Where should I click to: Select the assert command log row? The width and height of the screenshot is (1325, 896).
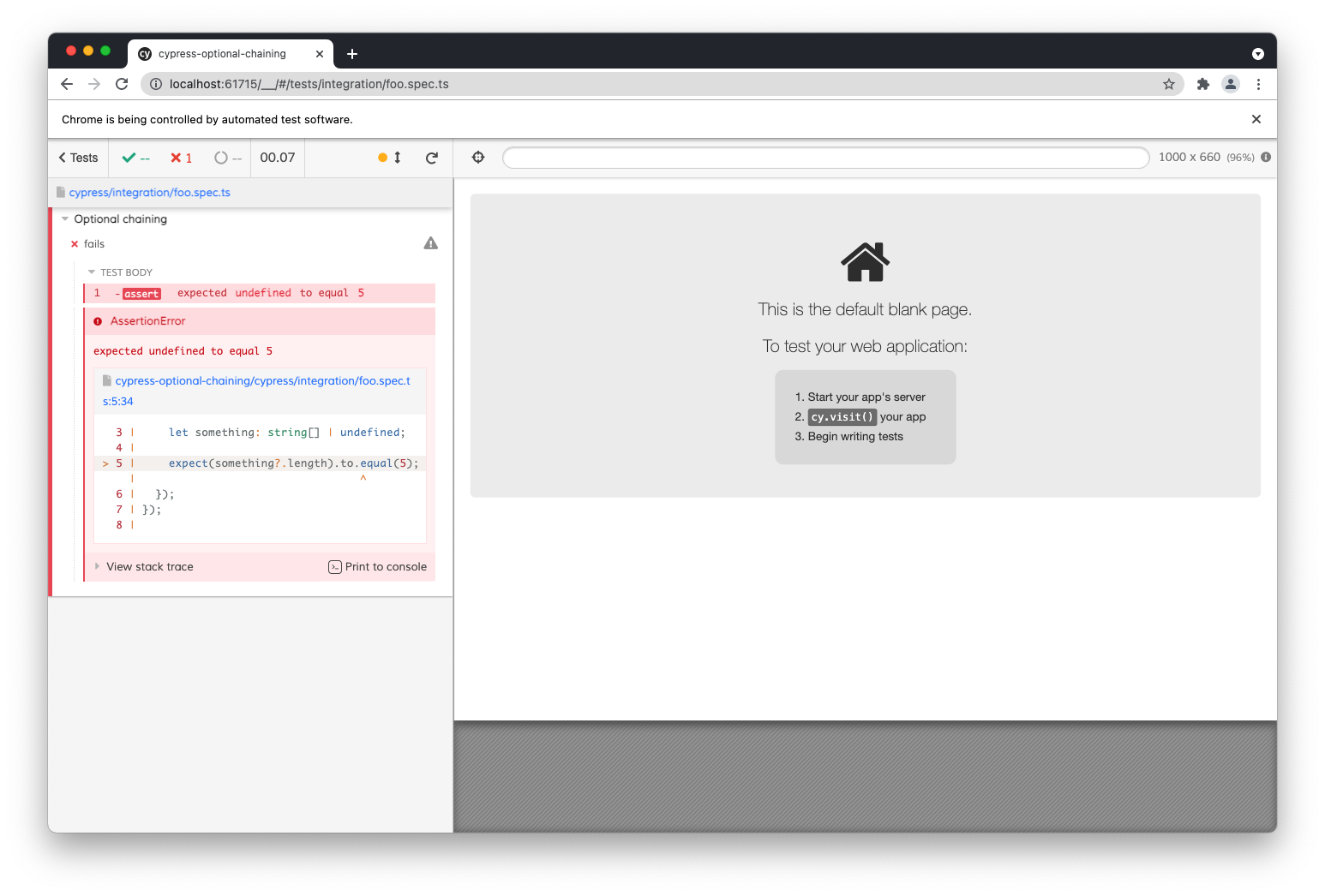[260, 293]
